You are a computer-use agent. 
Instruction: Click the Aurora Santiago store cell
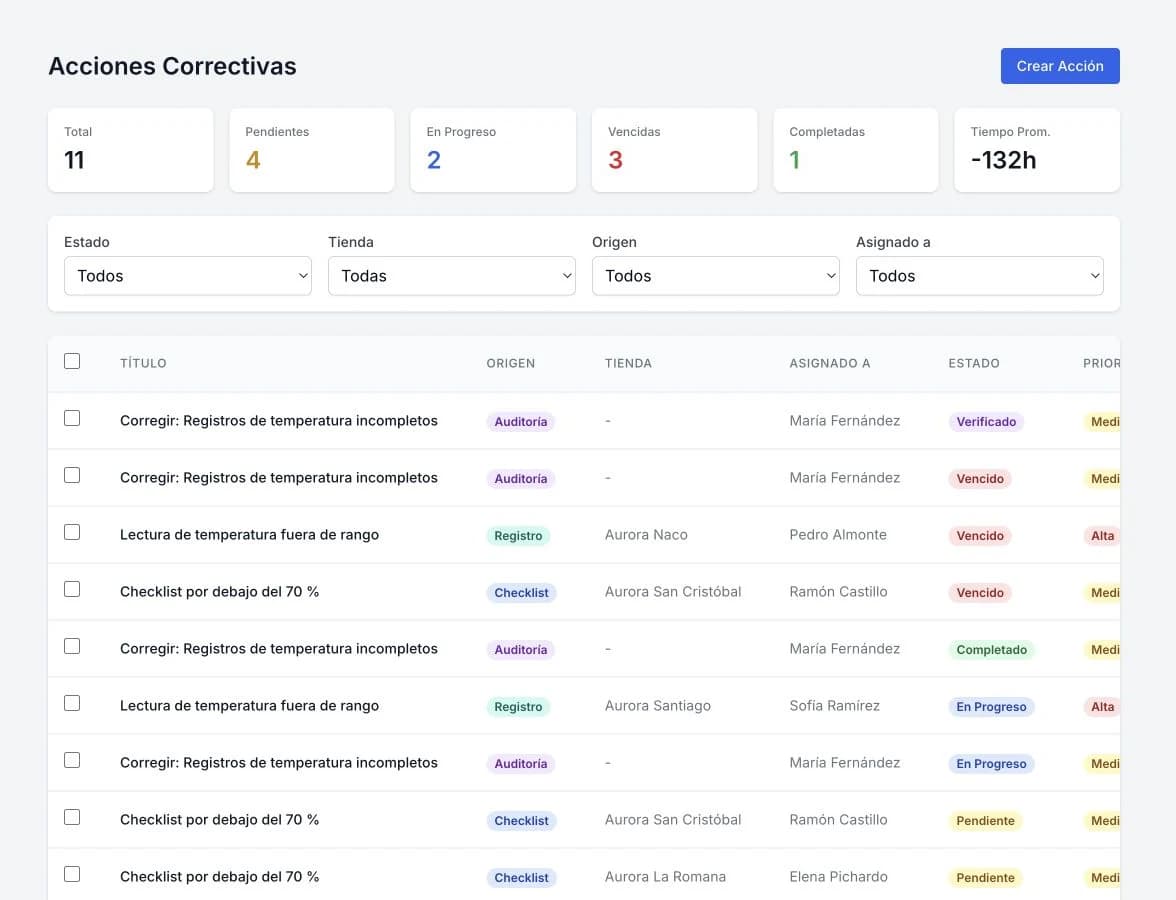pos(657,706)
